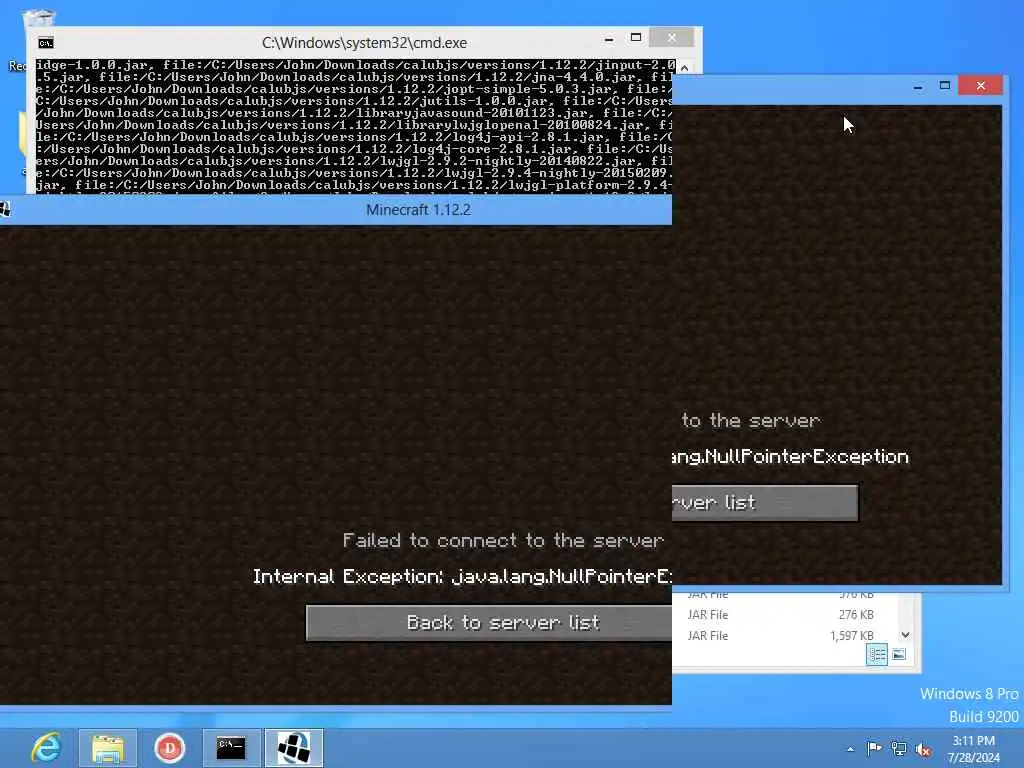The height and width of the screenshot is (768, 1024).
Task: Maximize the second Minecraft window
Action: 944,86
